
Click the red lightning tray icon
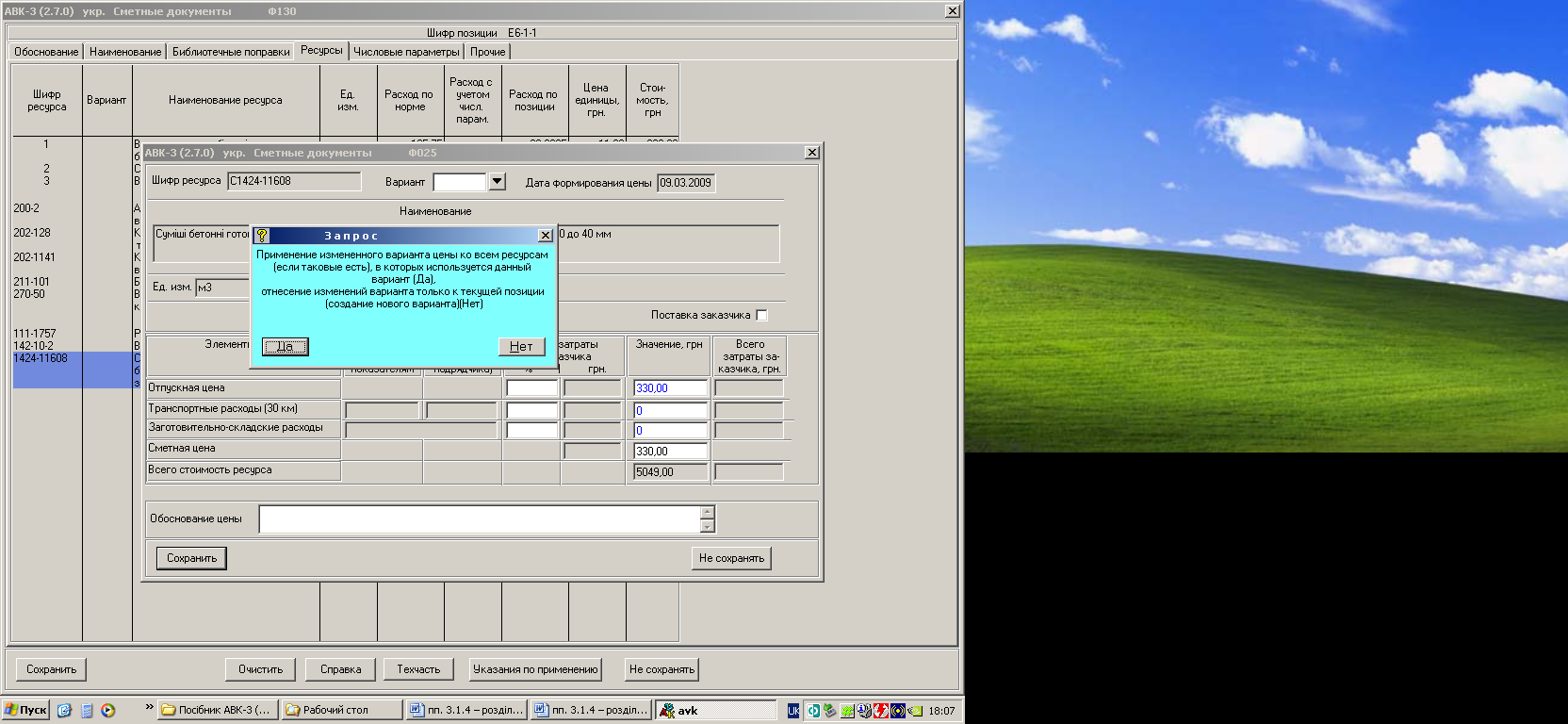click(881, 711)
